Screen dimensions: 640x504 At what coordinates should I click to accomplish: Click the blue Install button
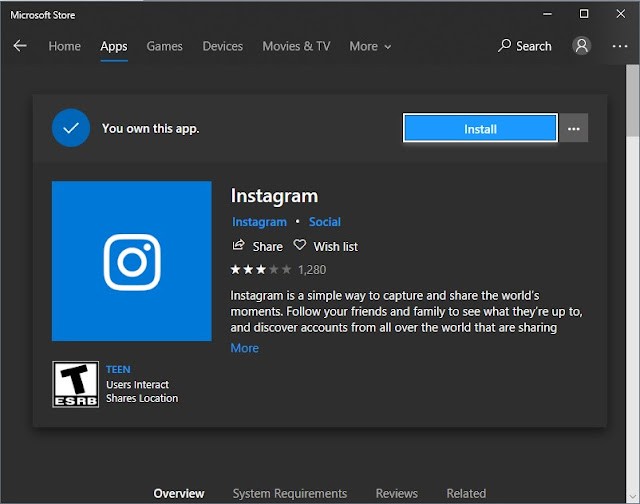click(x=480, y=129)
